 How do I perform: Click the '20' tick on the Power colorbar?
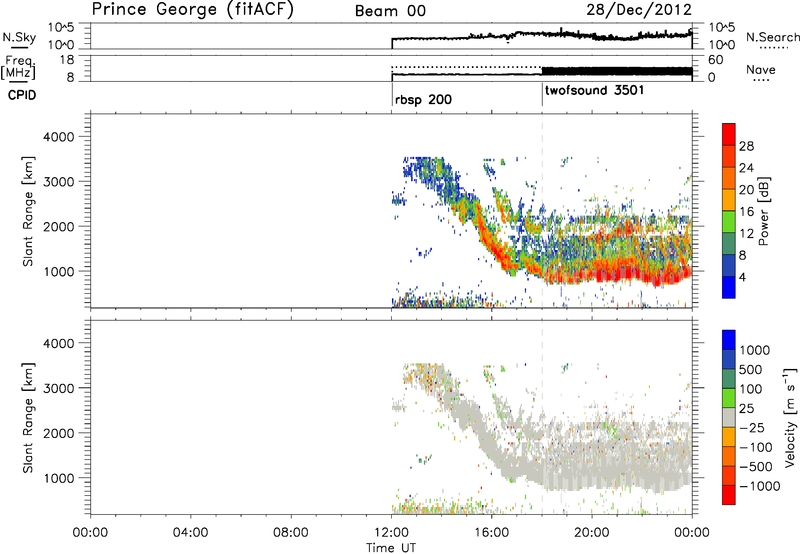pyautogui.click(x=746, y=190)
